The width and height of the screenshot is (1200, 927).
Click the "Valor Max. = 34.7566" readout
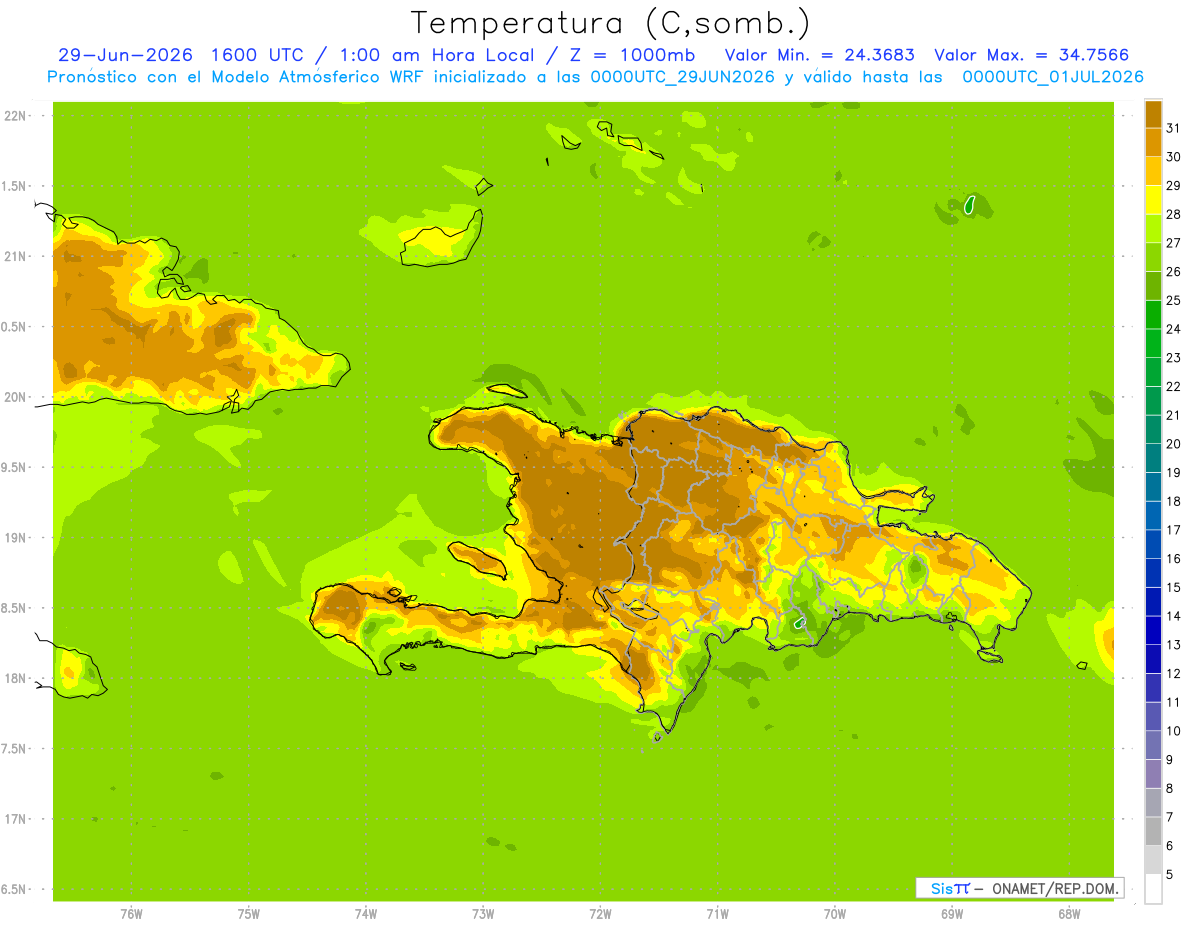[1031, 55]
